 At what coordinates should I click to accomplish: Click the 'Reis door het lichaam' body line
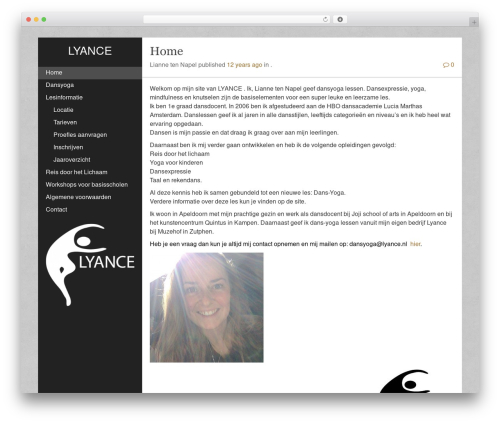pos(180,154)
